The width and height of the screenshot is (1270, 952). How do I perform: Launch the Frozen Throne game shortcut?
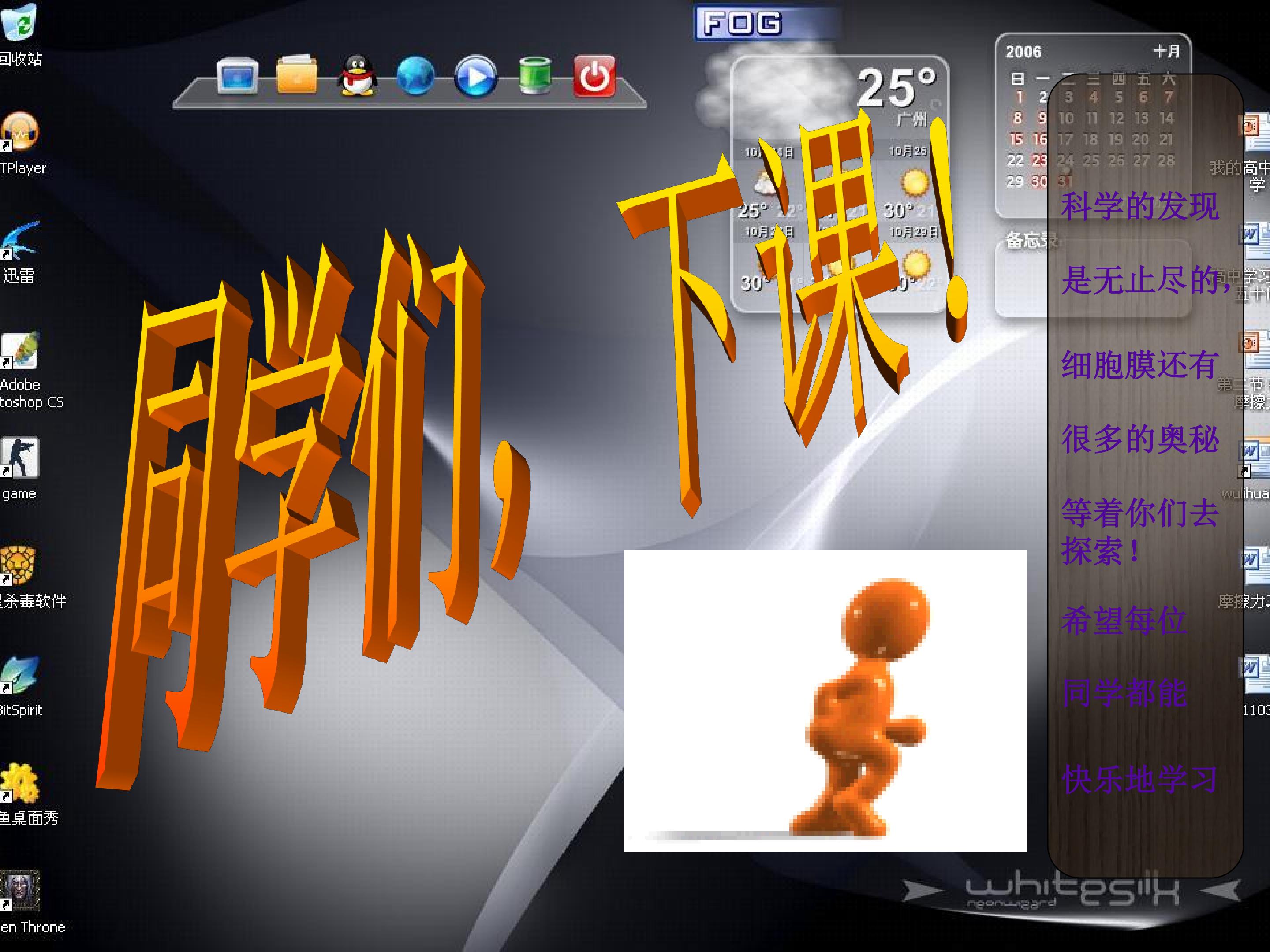click(19, 891)
